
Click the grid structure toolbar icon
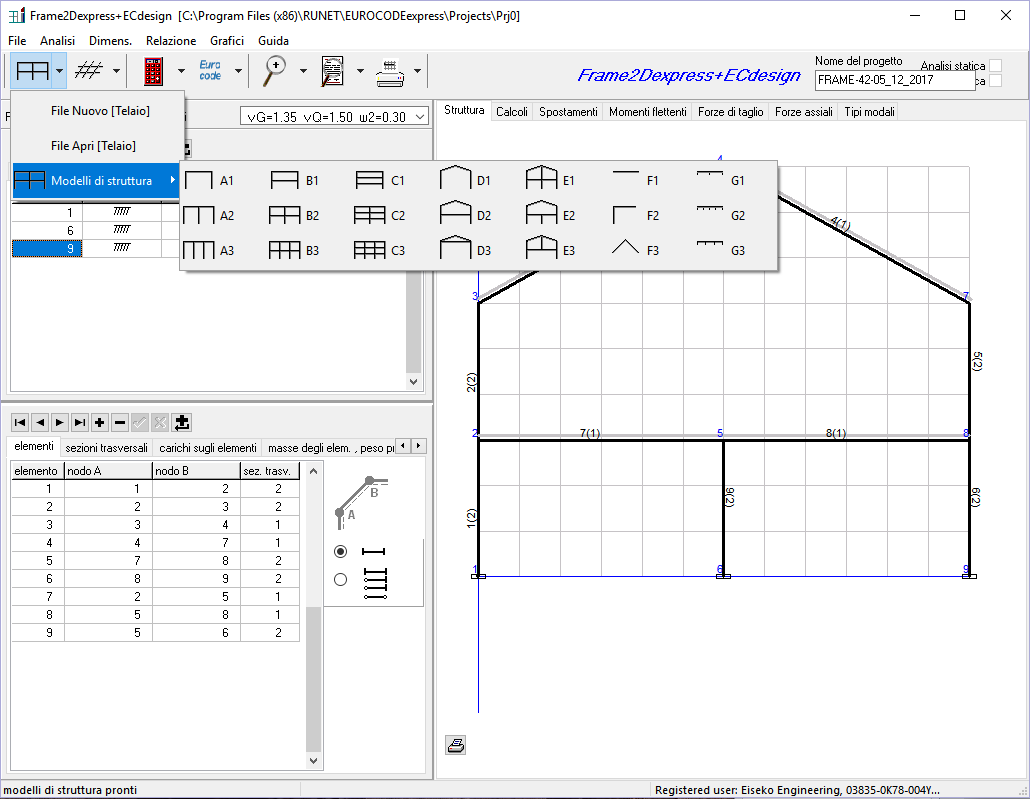89,70
